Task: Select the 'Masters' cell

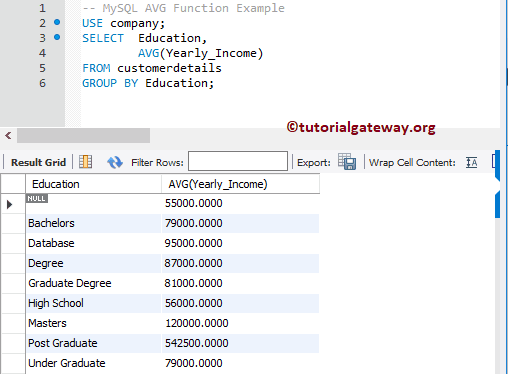Action: click(x=93, y=323)
